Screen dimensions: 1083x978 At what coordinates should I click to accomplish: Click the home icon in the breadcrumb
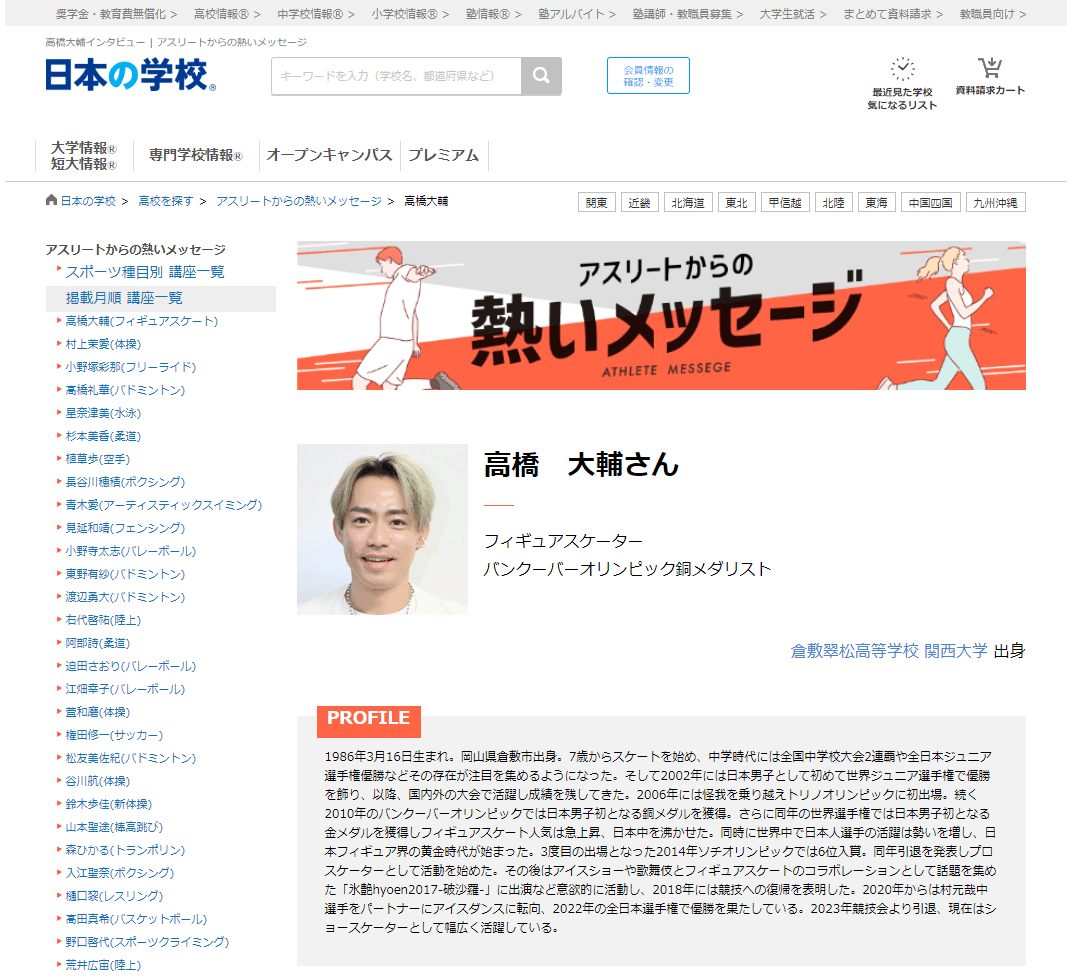(50, 198)
